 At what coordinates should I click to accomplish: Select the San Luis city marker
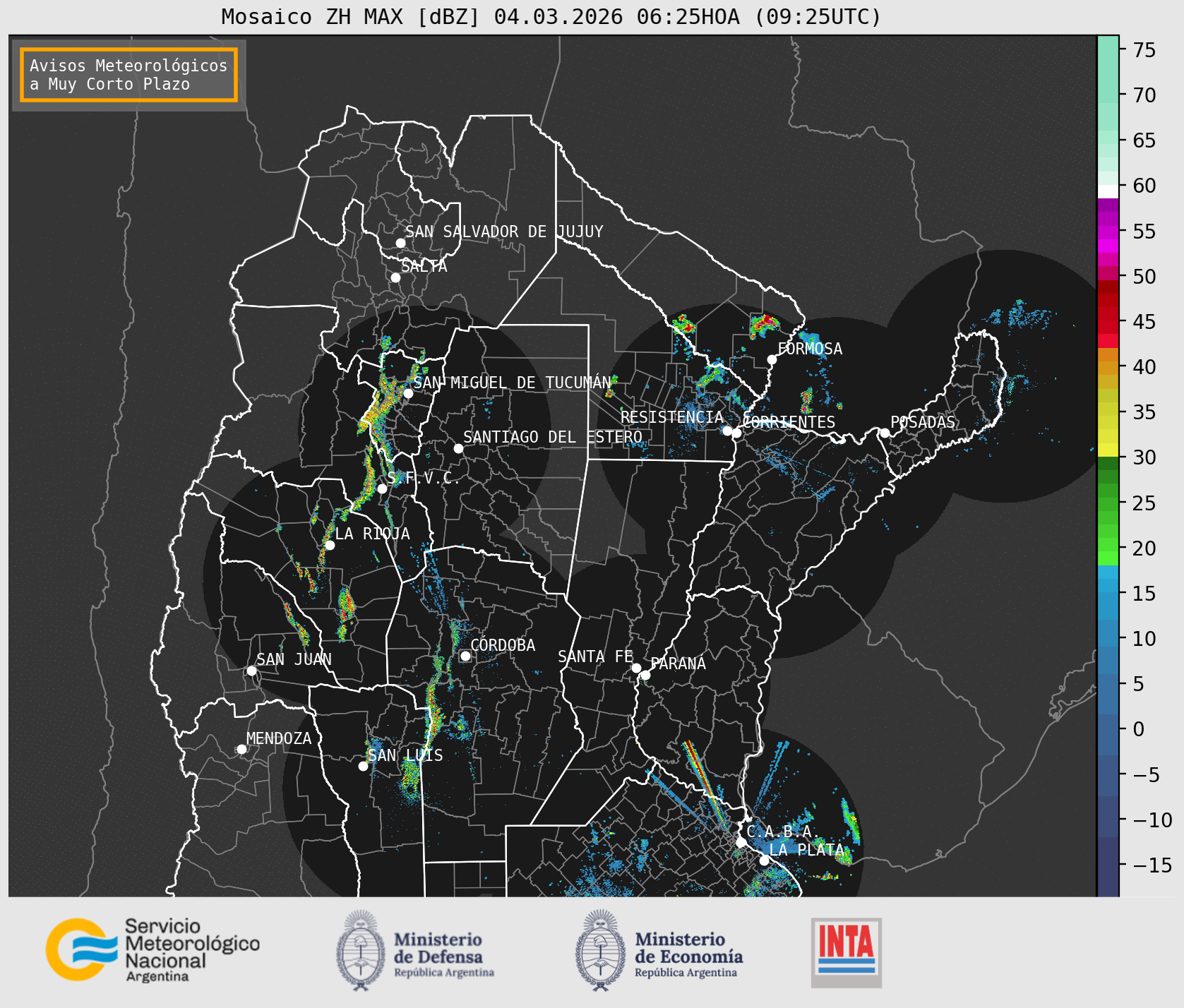pyautogui.click(x=363, y=766)
